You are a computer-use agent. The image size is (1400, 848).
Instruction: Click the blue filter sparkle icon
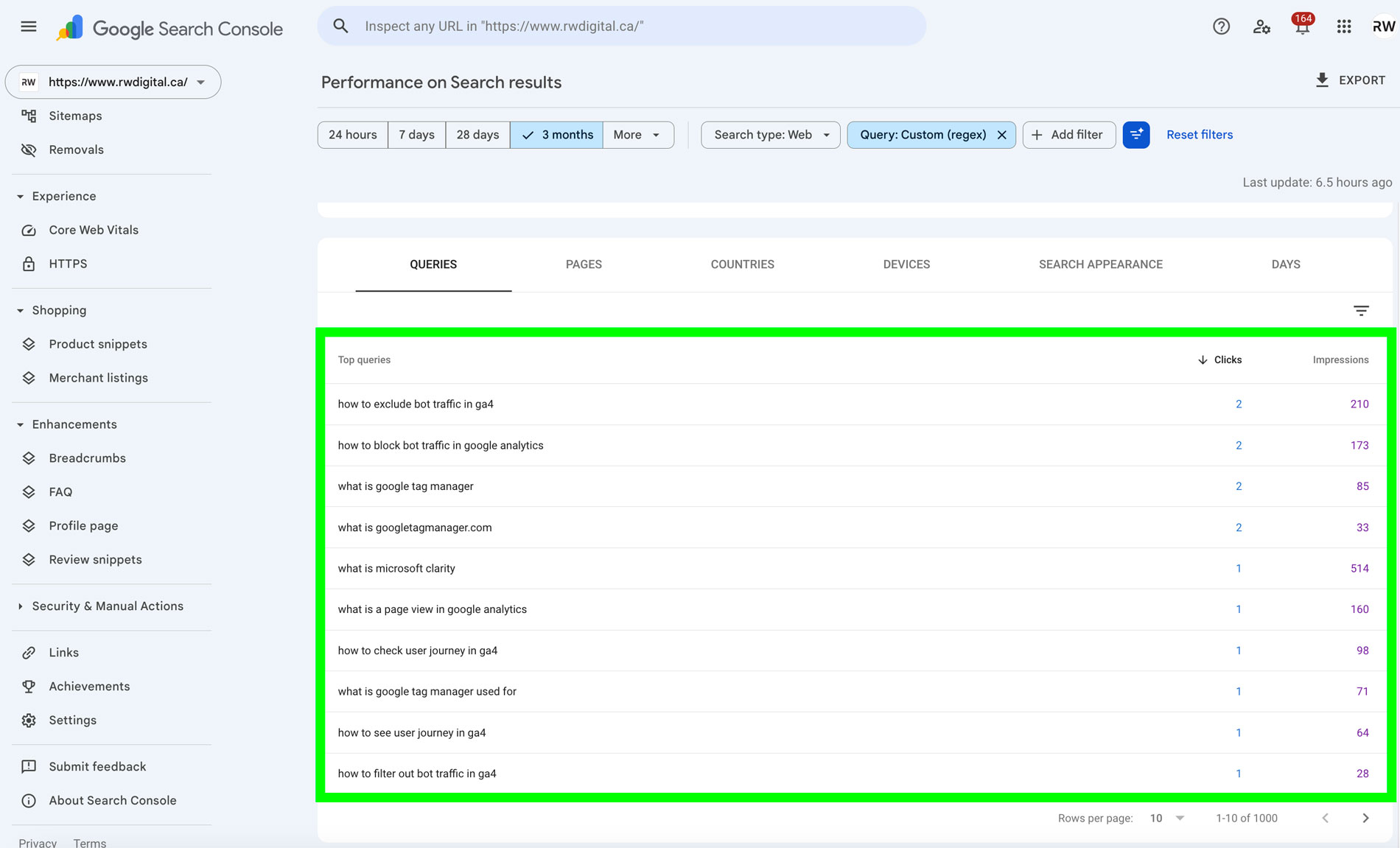tap(1135, 135)
